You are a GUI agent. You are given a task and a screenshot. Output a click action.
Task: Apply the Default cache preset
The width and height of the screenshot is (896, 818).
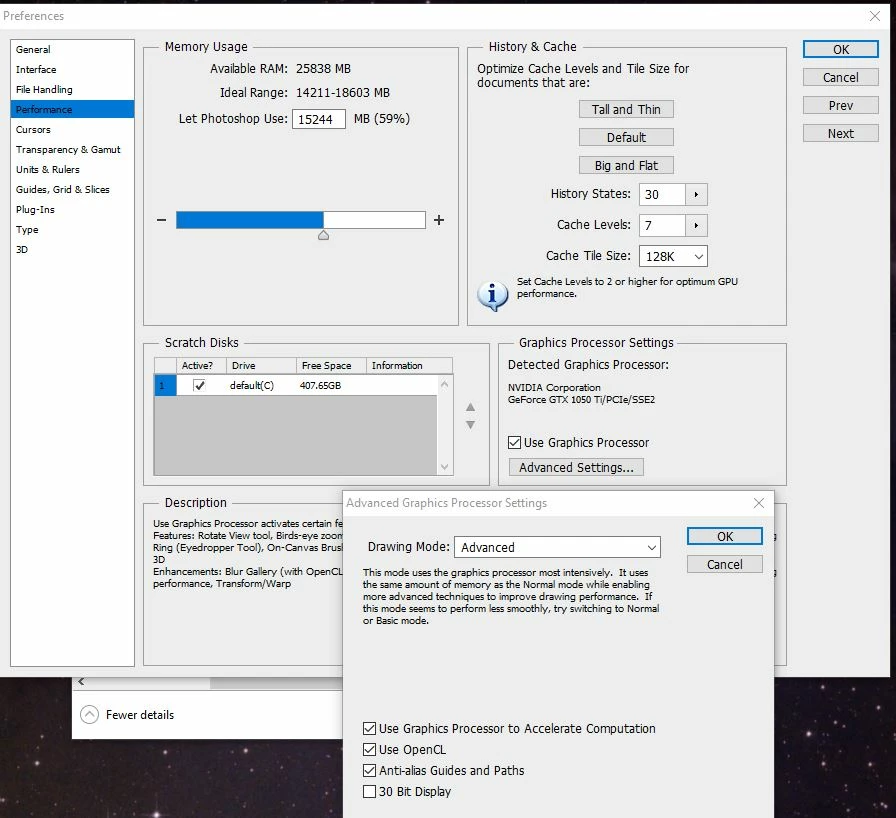pos(626,137)
